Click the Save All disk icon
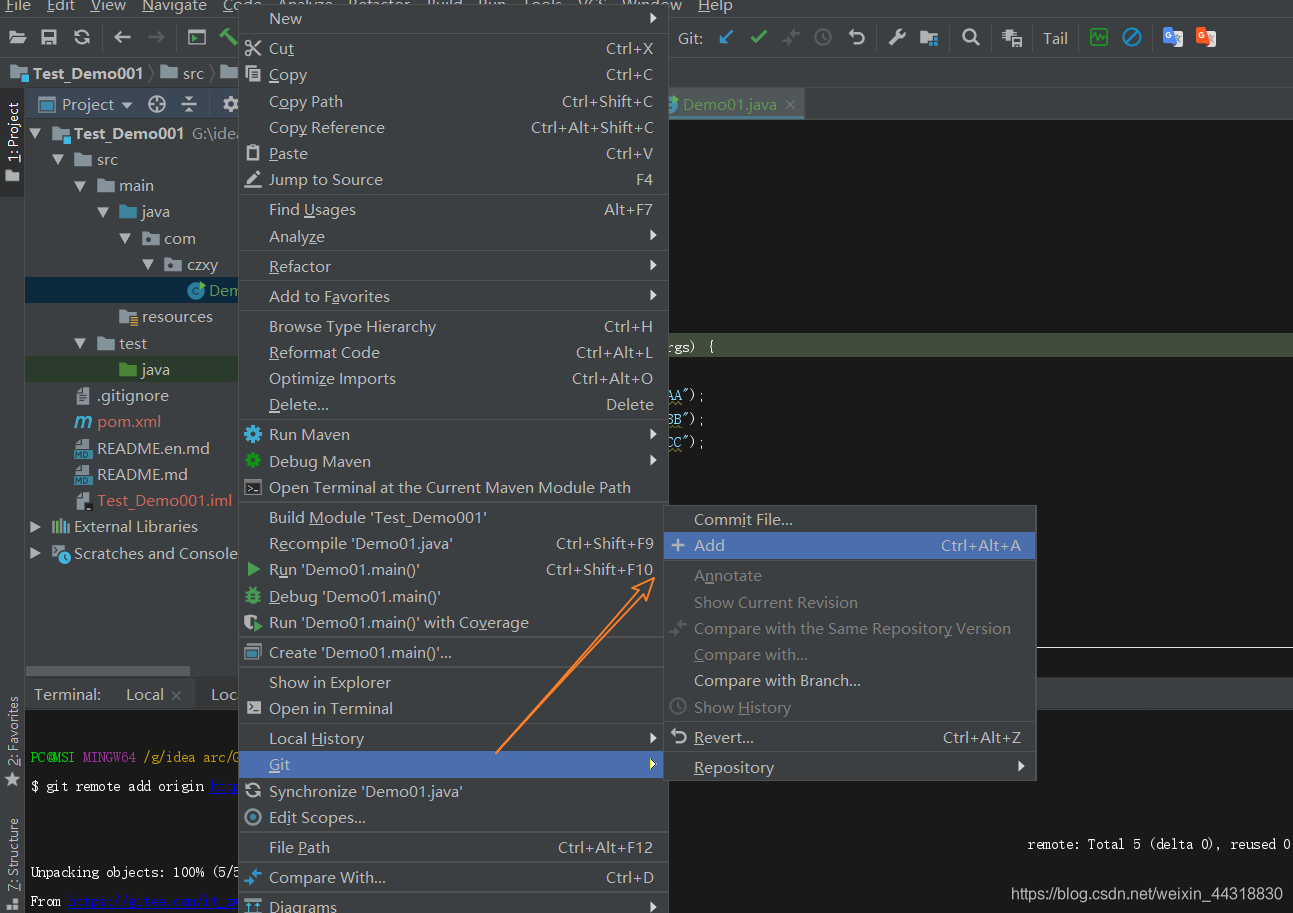1293x913 pixels. click(x=48, y=38)
